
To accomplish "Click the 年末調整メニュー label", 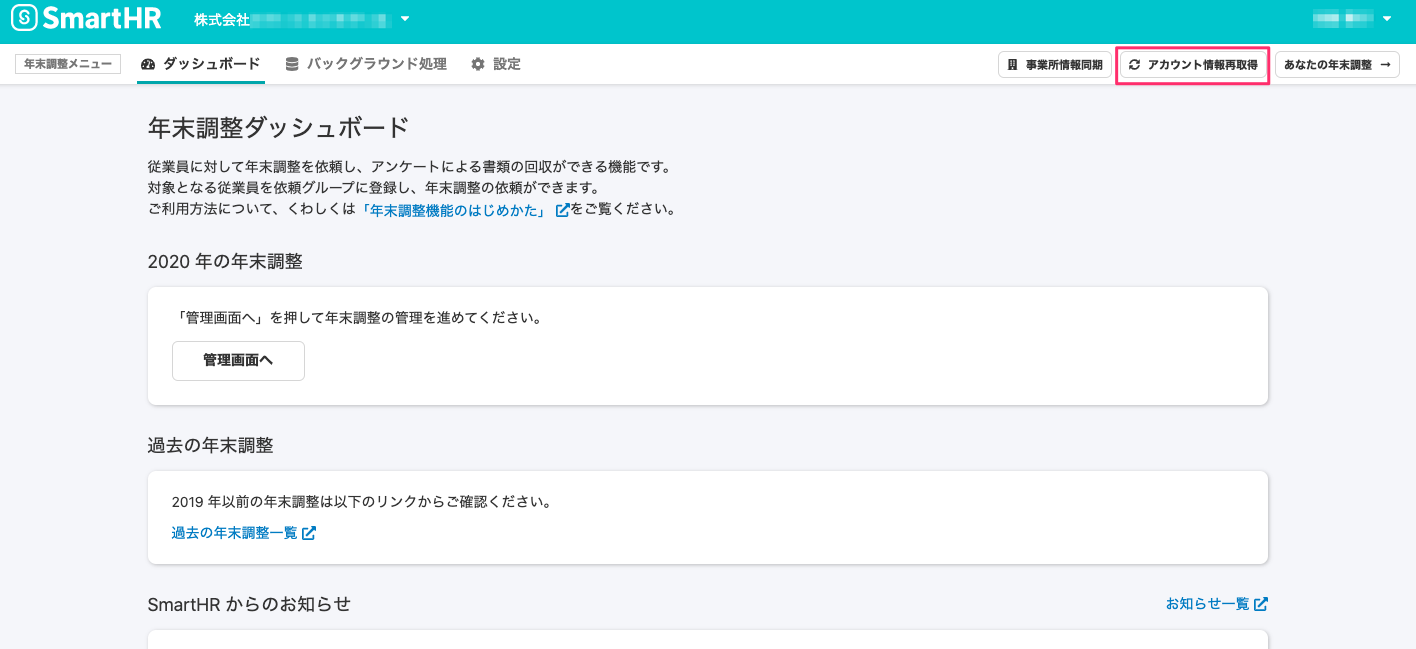I will click(x=68, y=64).
